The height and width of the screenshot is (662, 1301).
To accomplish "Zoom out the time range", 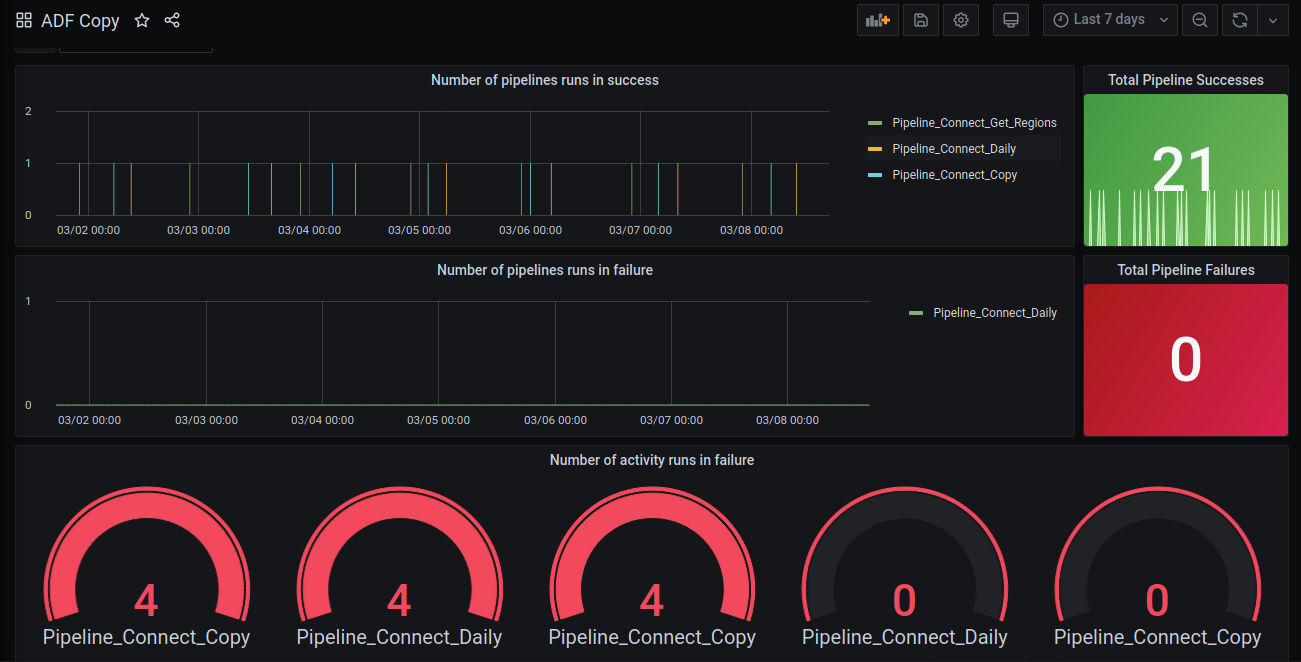I will (x=1200, y=20).
